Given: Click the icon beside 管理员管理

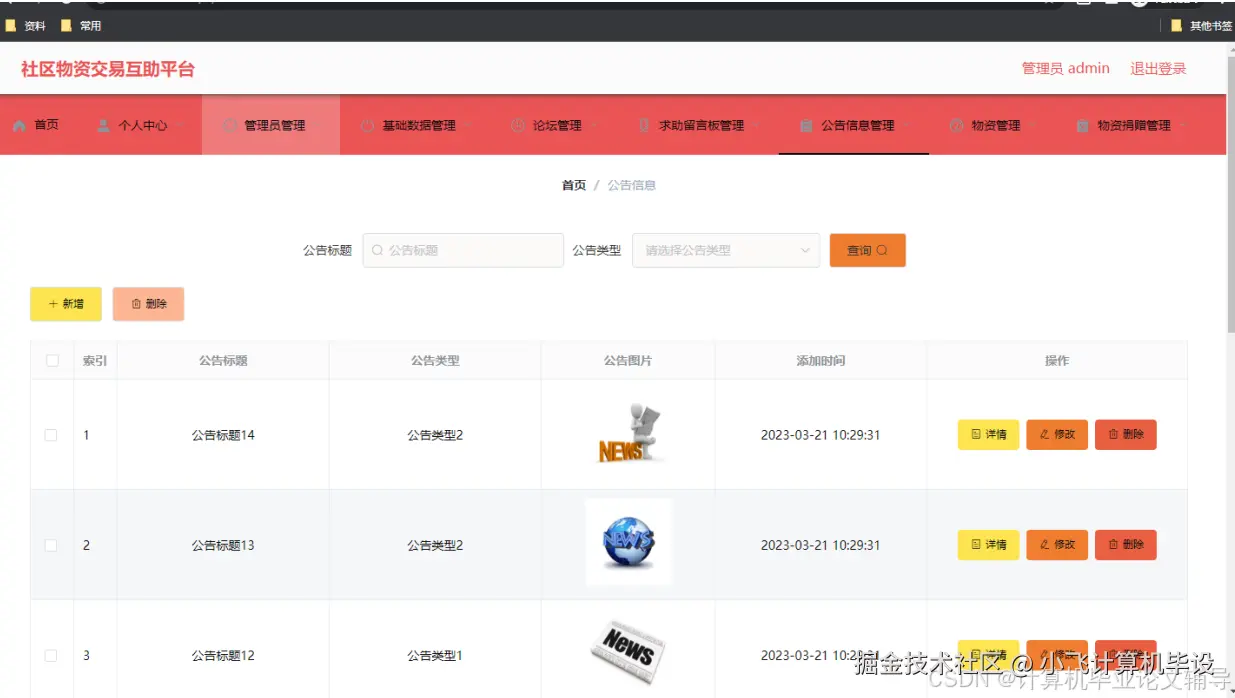Looking at the screenshot, I should 230,126.
